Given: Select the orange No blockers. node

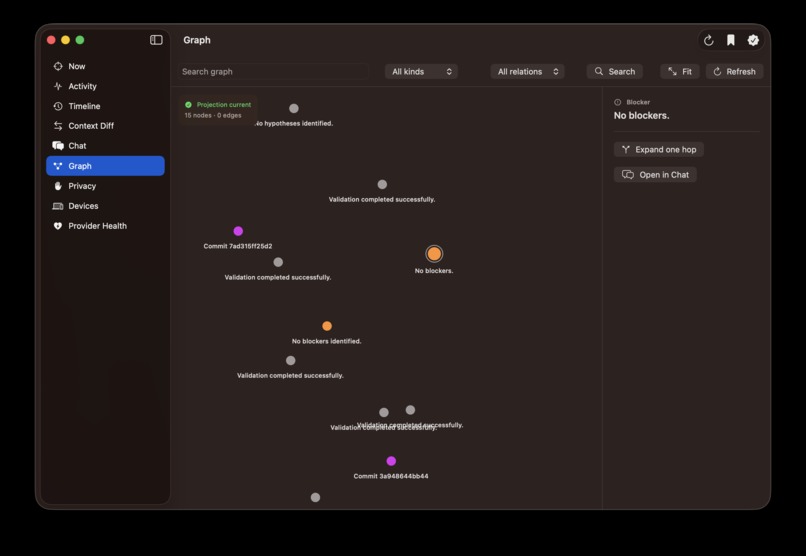Looking at the screenshot, I should (x=434, y=254).
